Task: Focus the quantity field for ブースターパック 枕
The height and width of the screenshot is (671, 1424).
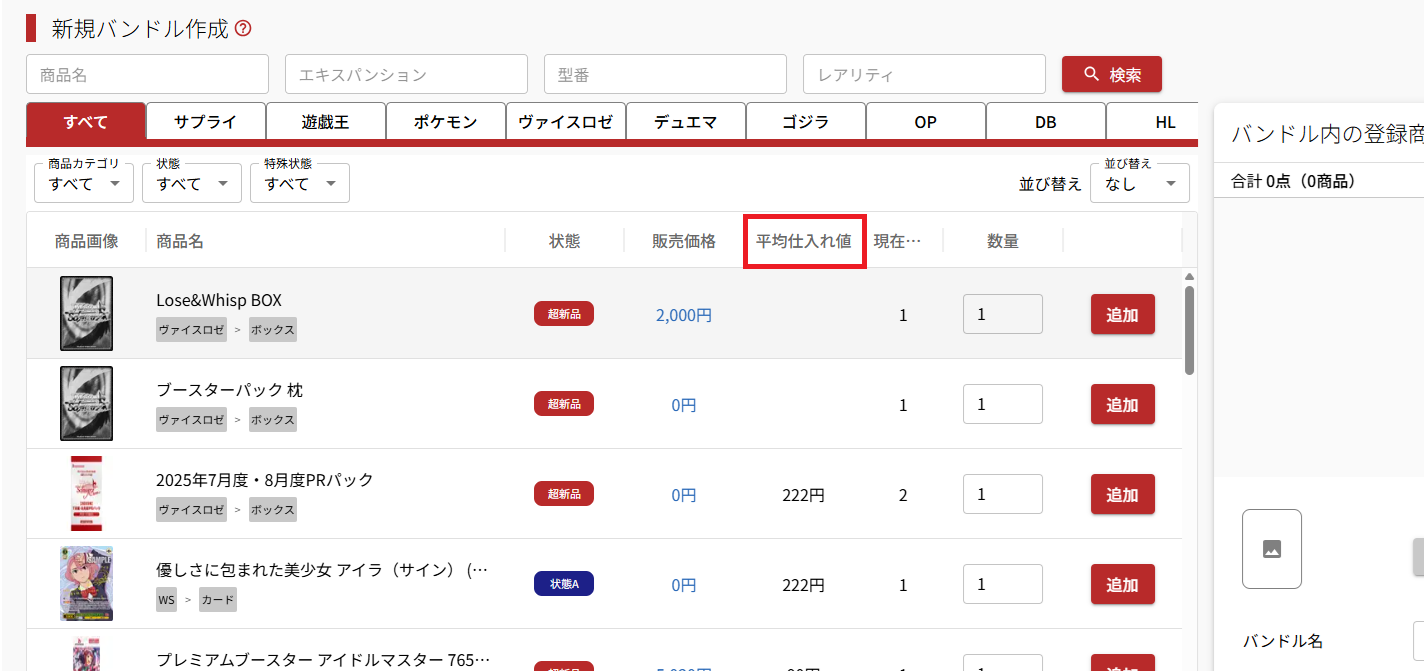Action: click(x=1002, y=404)
